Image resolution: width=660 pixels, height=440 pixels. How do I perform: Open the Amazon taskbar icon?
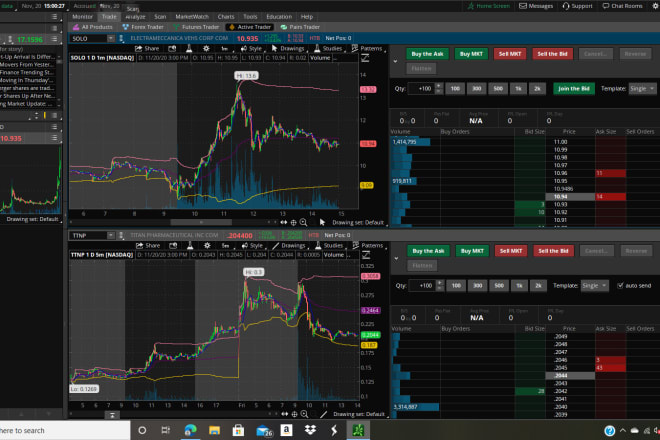pyautogui.click(x=286, y=430)
